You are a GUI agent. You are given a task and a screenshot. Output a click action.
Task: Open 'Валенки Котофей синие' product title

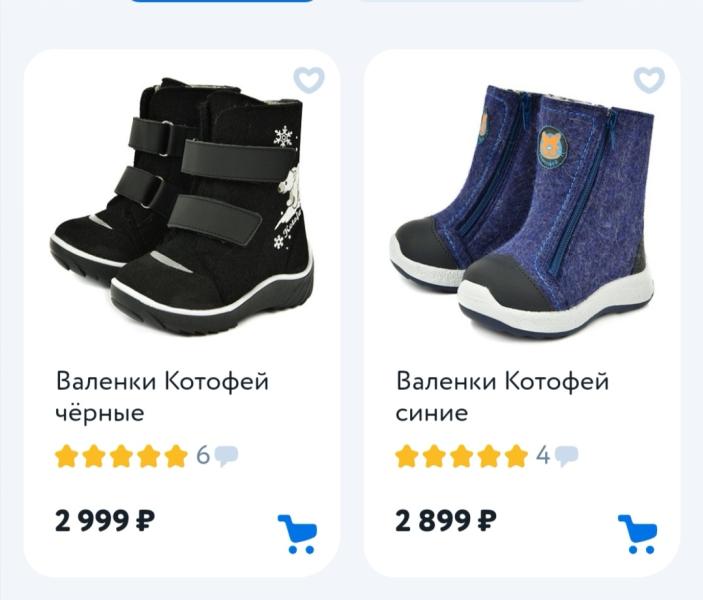click(x=502, y=397)
